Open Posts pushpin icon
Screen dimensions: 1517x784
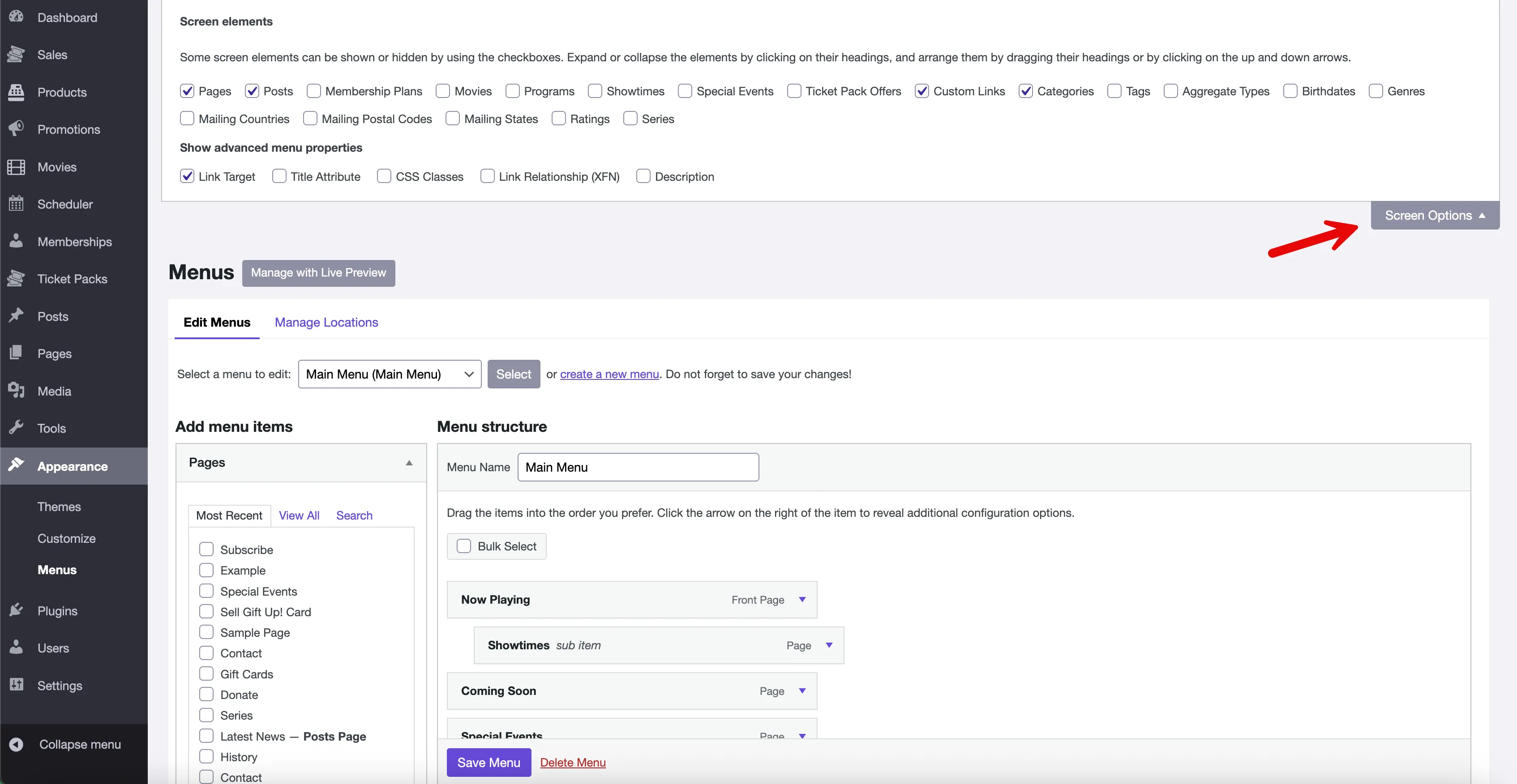click(x=17, y=316)
